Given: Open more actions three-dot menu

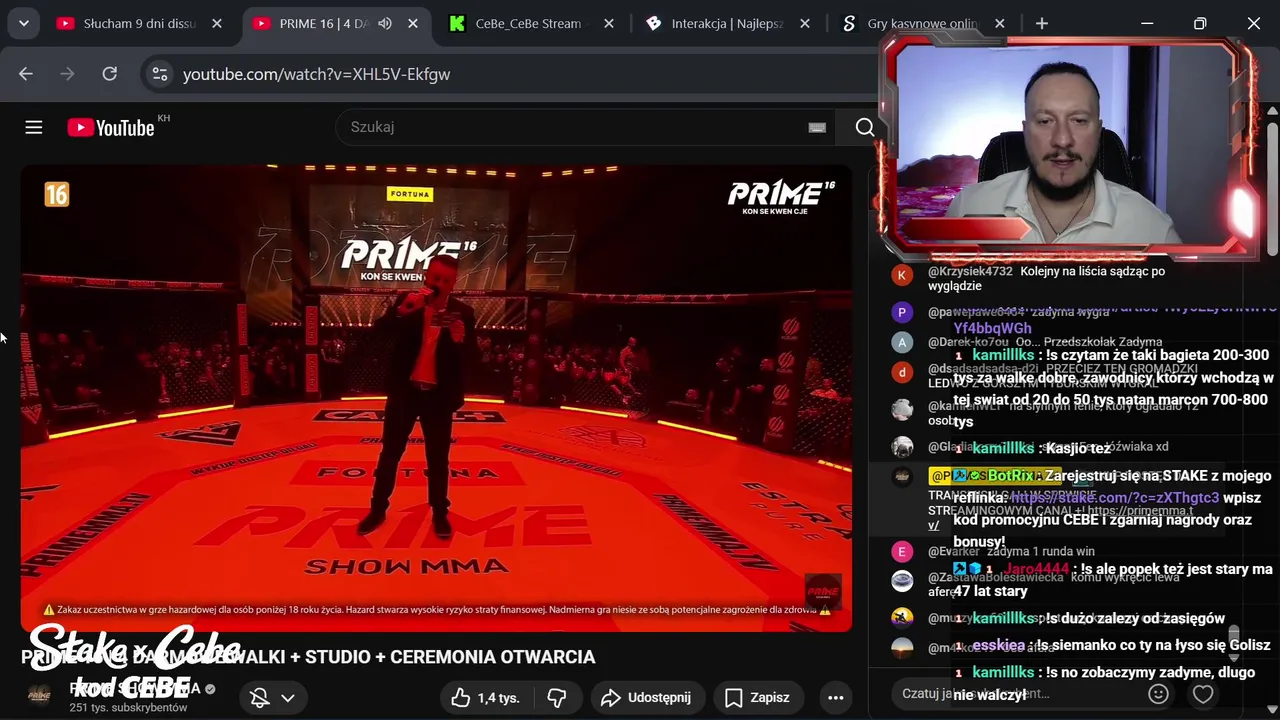Looking at the screenshot, I should [x=835, y=698].
